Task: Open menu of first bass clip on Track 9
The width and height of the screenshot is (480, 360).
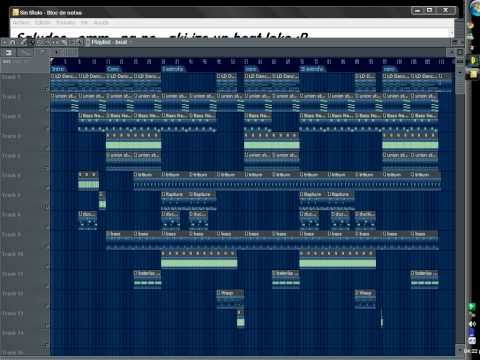Action: coord(108,234)
